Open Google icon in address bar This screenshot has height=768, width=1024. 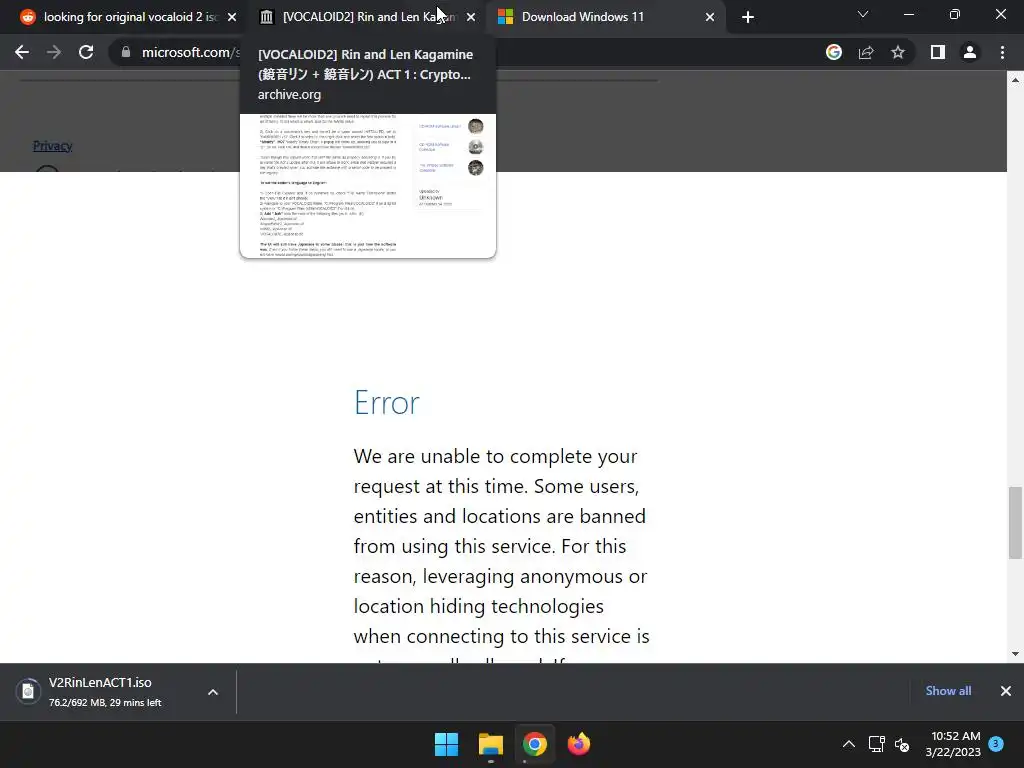pyautogui.click(x=834, y=52)
